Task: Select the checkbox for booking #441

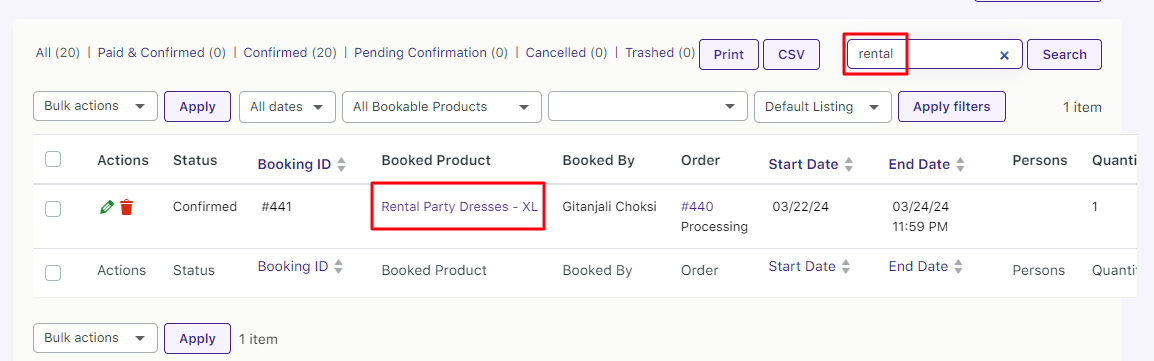Action: pyautogui.click(x=53, y=209)
